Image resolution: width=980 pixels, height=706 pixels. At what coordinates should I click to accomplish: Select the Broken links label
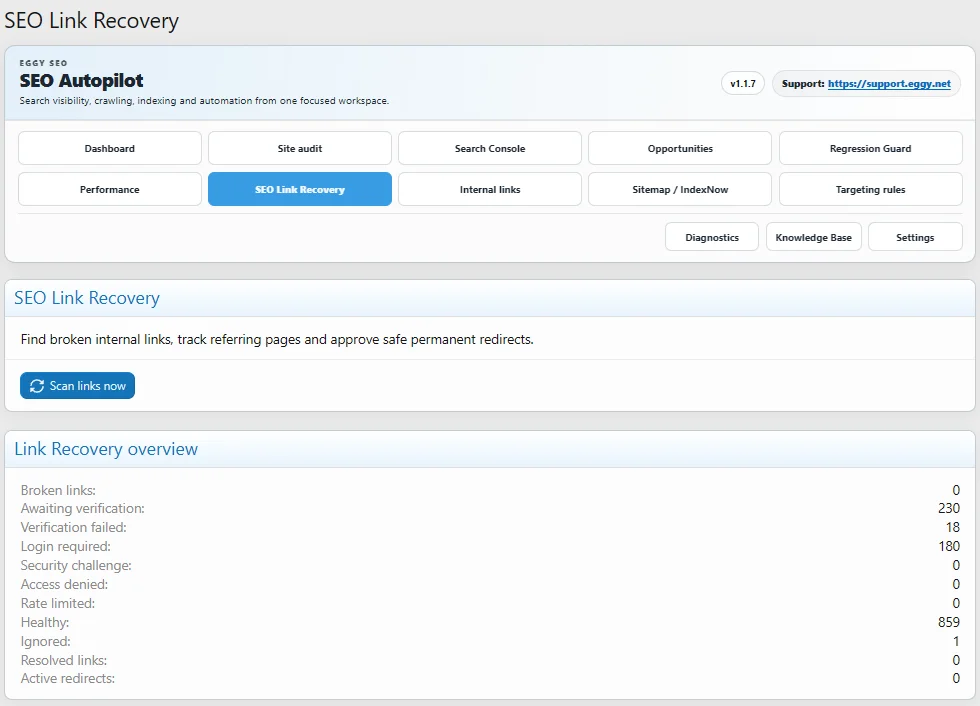point(58,490)
